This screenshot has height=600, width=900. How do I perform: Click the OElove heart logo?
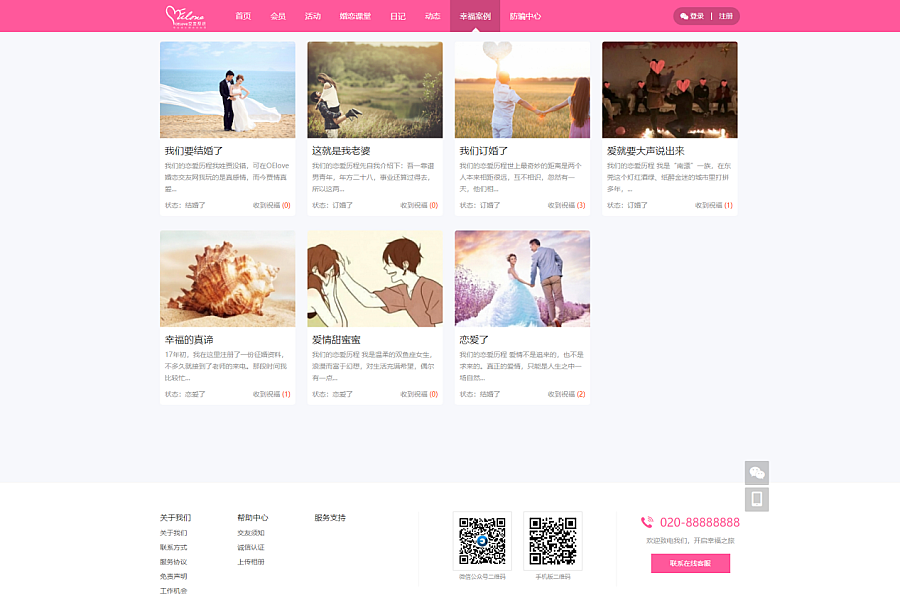pos(185,17)
